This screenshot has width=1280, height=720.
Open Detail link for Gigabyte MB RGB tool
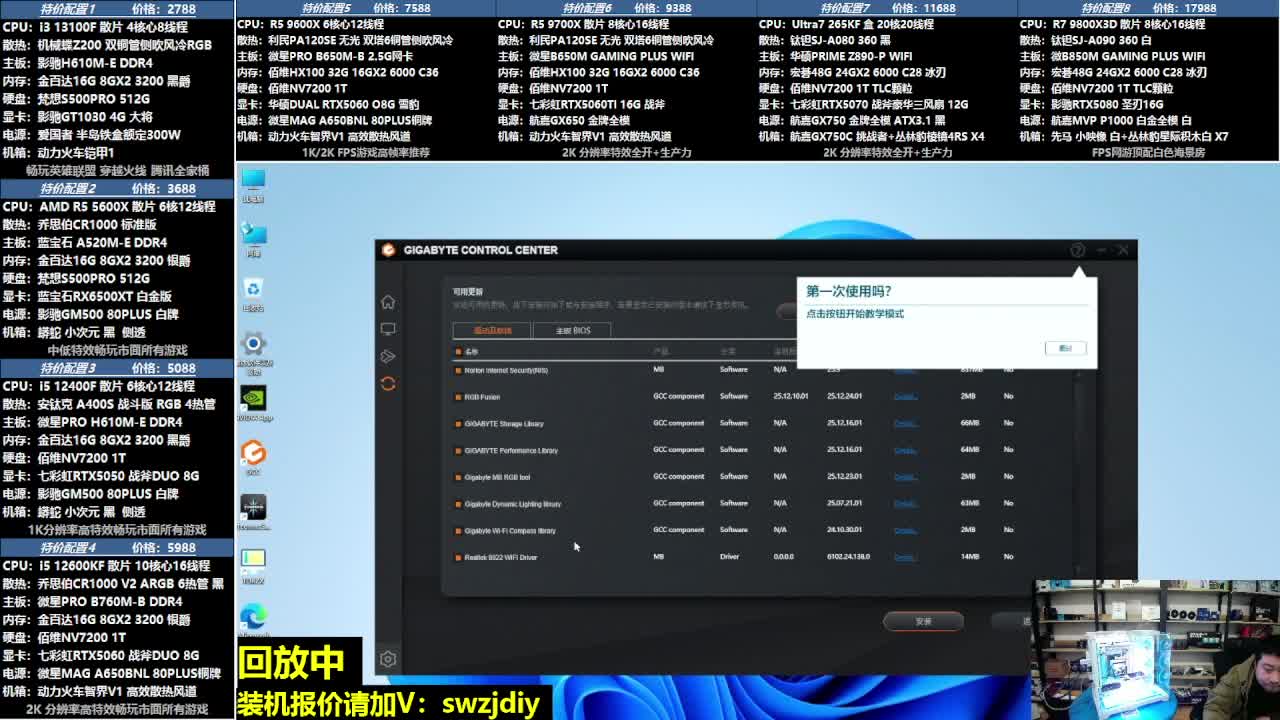pyautogui.click(x=905, y=477)
